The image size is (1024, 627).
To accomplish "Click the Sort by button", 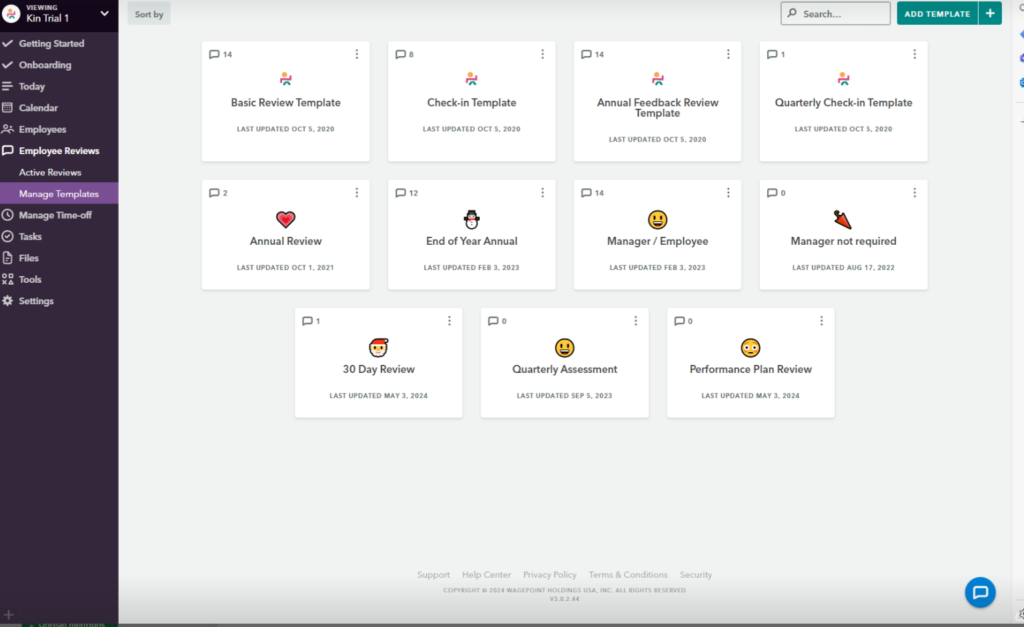I will [x=149, y=14].
